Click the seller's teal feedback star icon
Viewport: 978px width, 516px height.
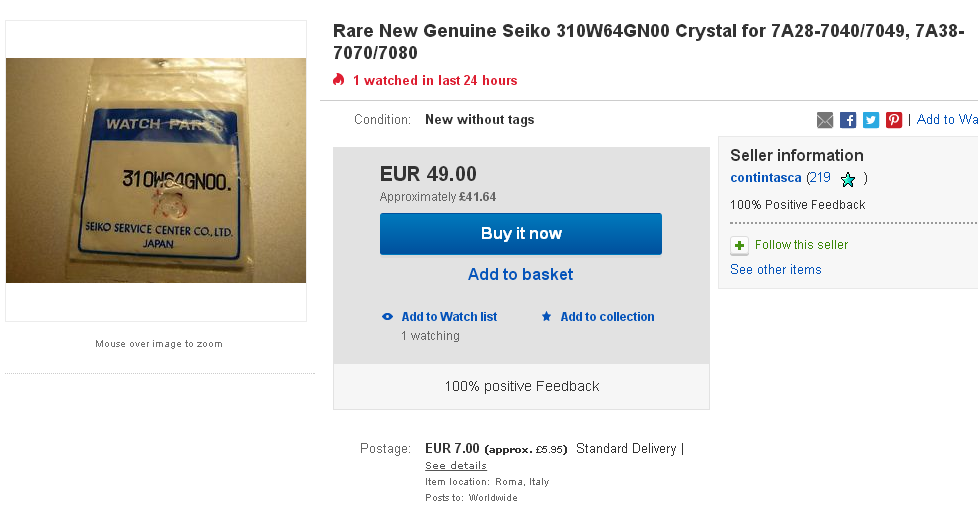848,179
